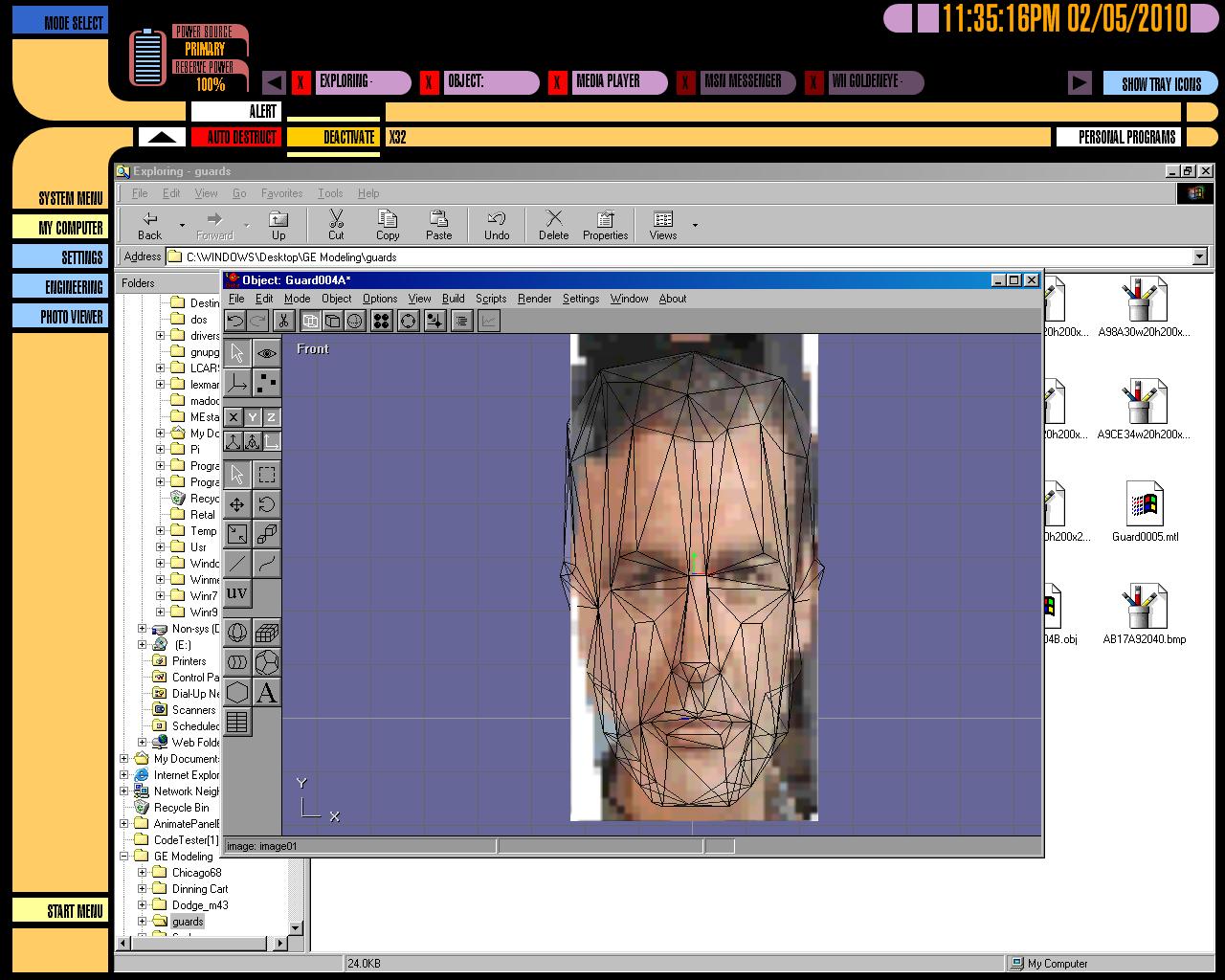Add a platonic solid primitive
The image size is (1225, 980).
pyautogui.click(x=267, y=662)
